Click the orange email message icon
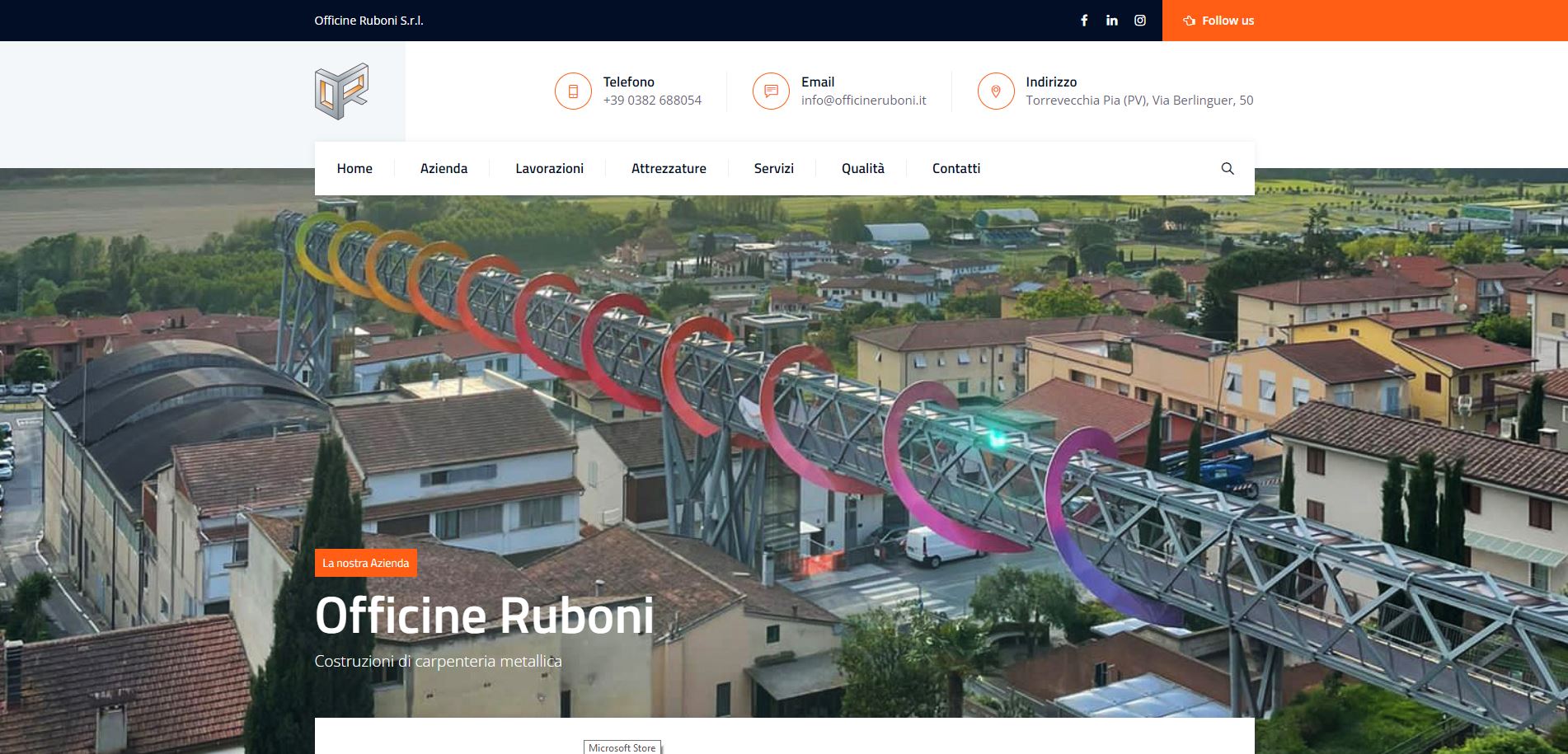Viewport: 1568px width, 754px height. coord(771,91)
